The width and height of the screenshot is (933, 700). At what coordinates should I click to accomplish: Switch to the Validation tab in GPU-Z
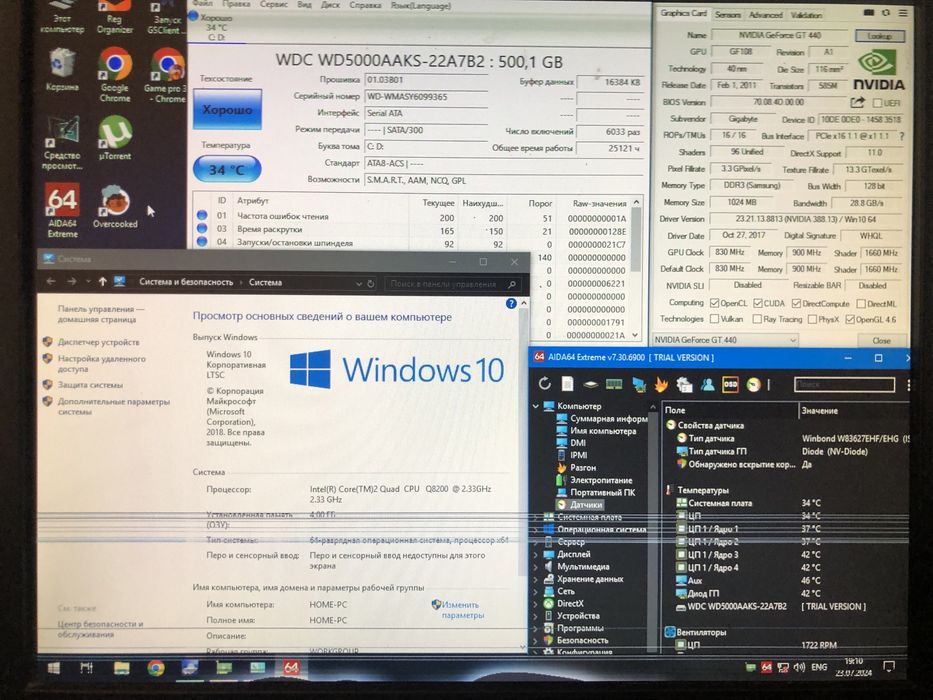click(806, 15)
